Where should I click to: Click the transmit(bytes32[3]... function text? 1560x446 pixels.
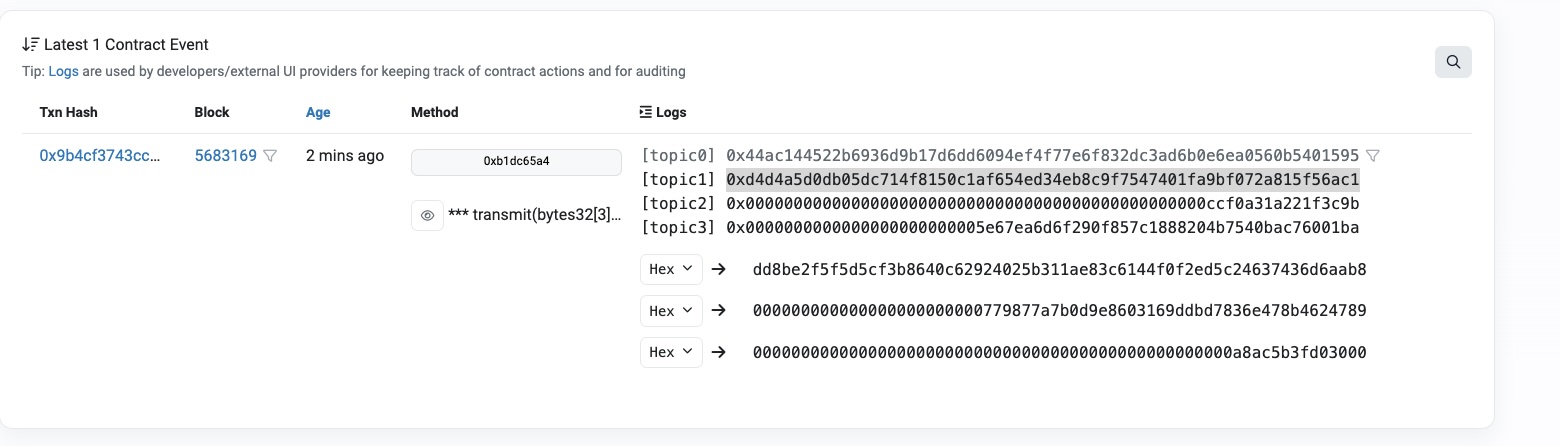click(535, 215)
